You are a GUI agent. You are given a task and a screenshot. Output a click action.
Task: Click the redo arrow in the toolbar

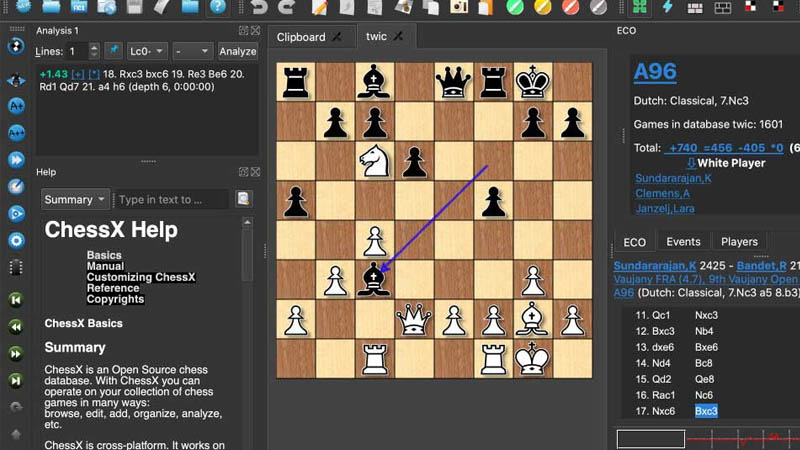click(x=286, y=7)
